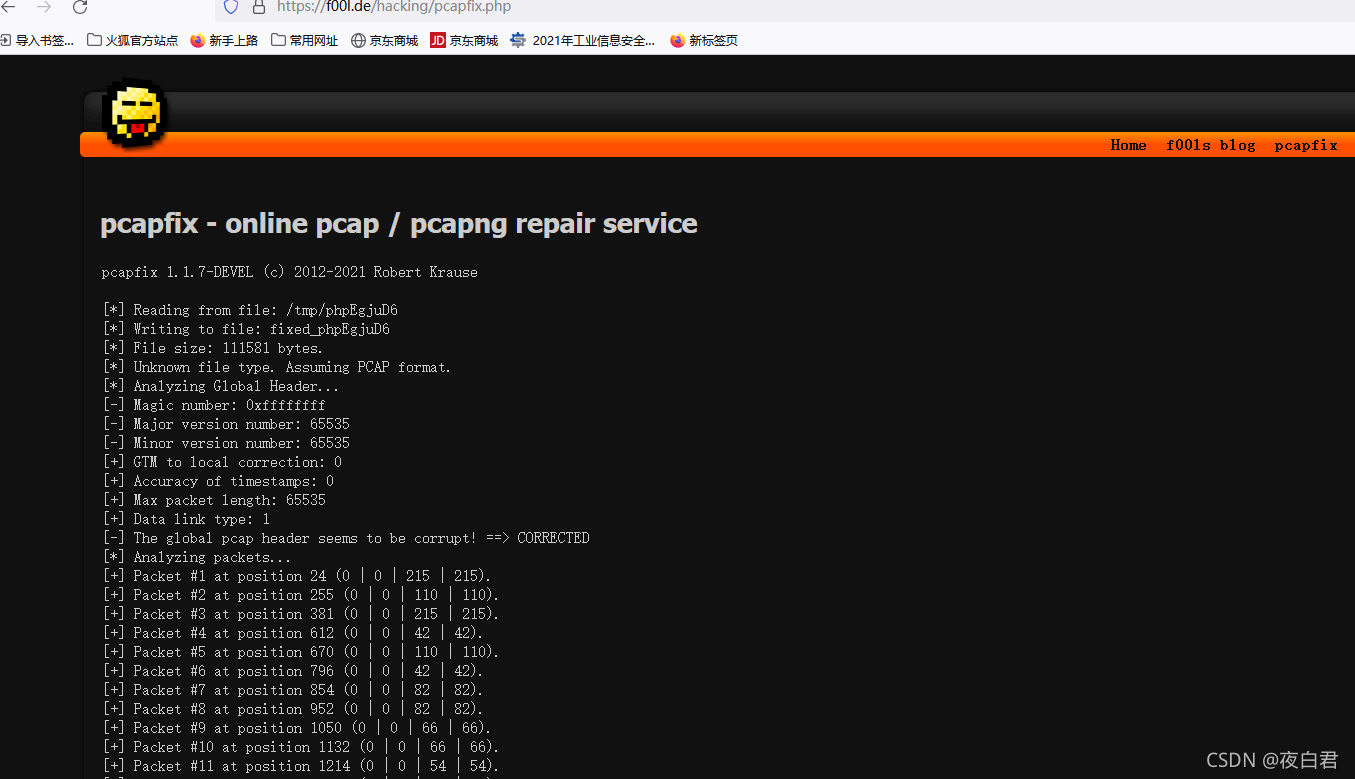
Task: Click the 'Packet #9 at position 1050' line
Action: coord(297,728)
